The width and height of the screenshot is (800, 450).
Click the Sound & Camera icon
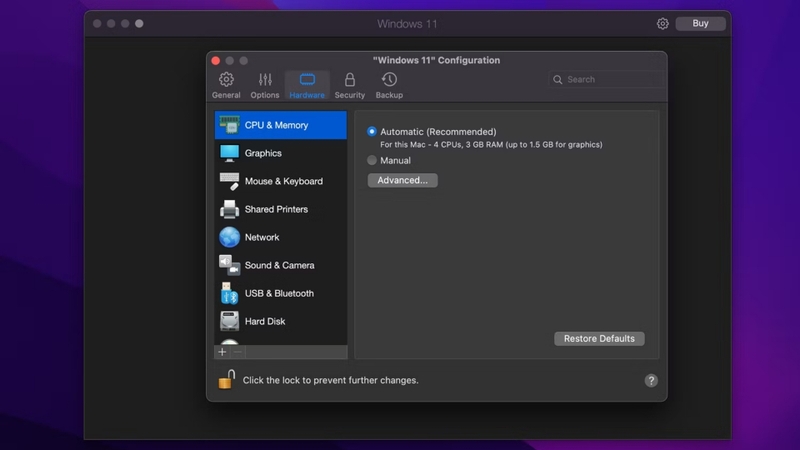pyautogui.click(x=230, y=265)
